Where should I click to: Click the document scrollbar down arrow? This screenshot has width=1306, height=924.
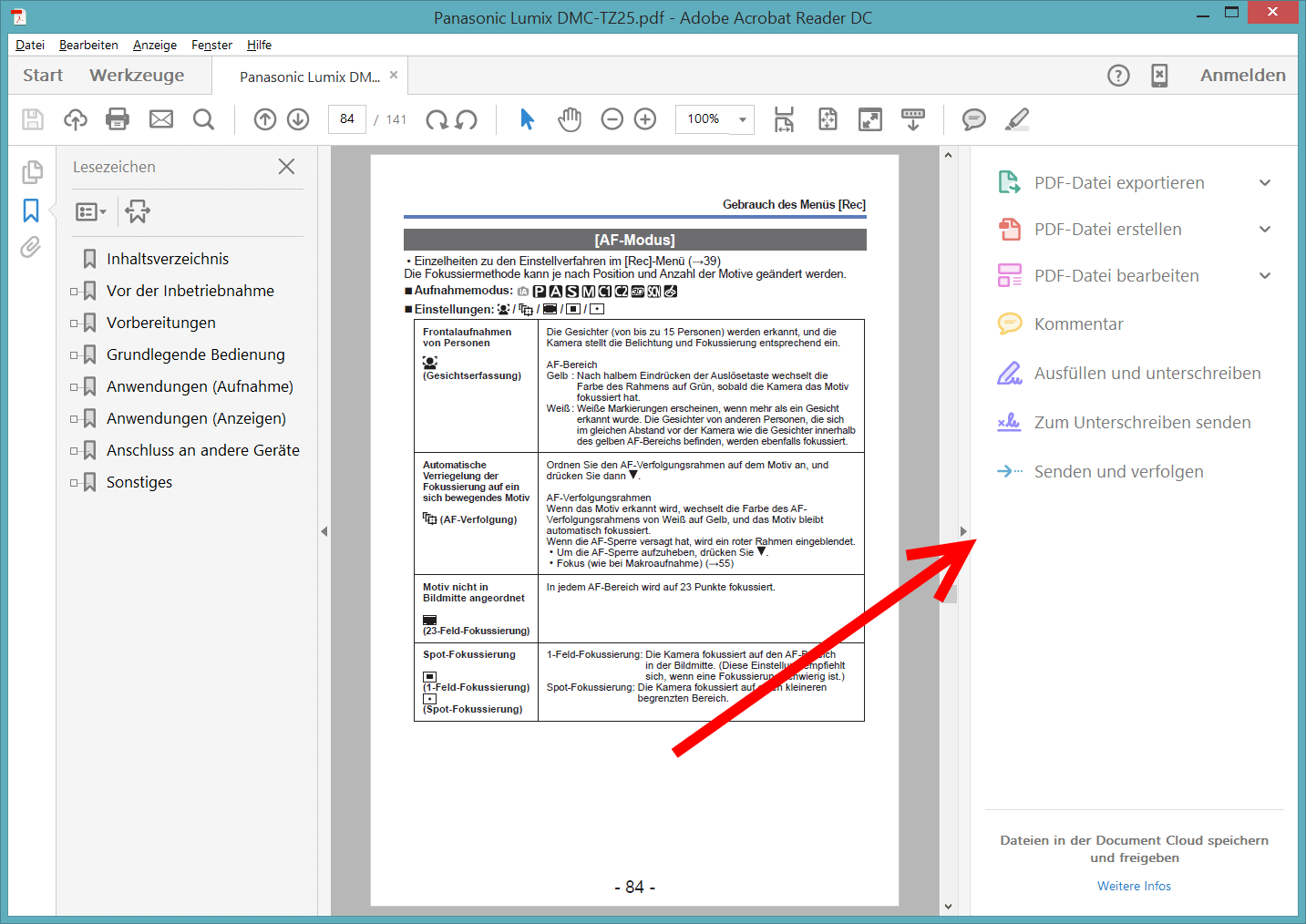[x=948, y=907]
